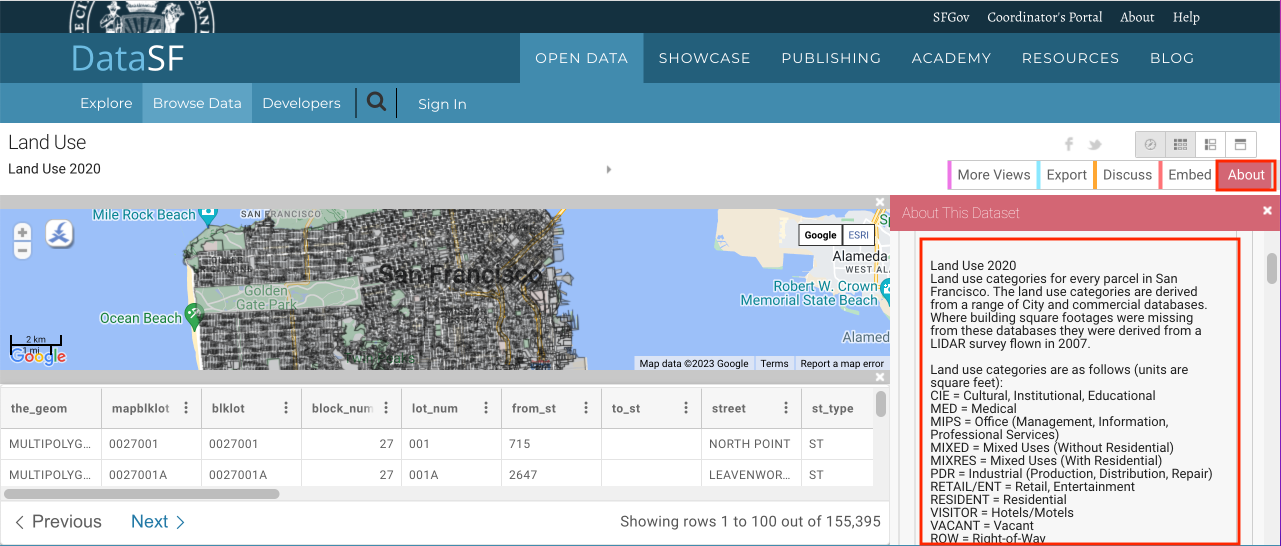Switch map base layer to ESRI
1281x546 pixels.
858,235
